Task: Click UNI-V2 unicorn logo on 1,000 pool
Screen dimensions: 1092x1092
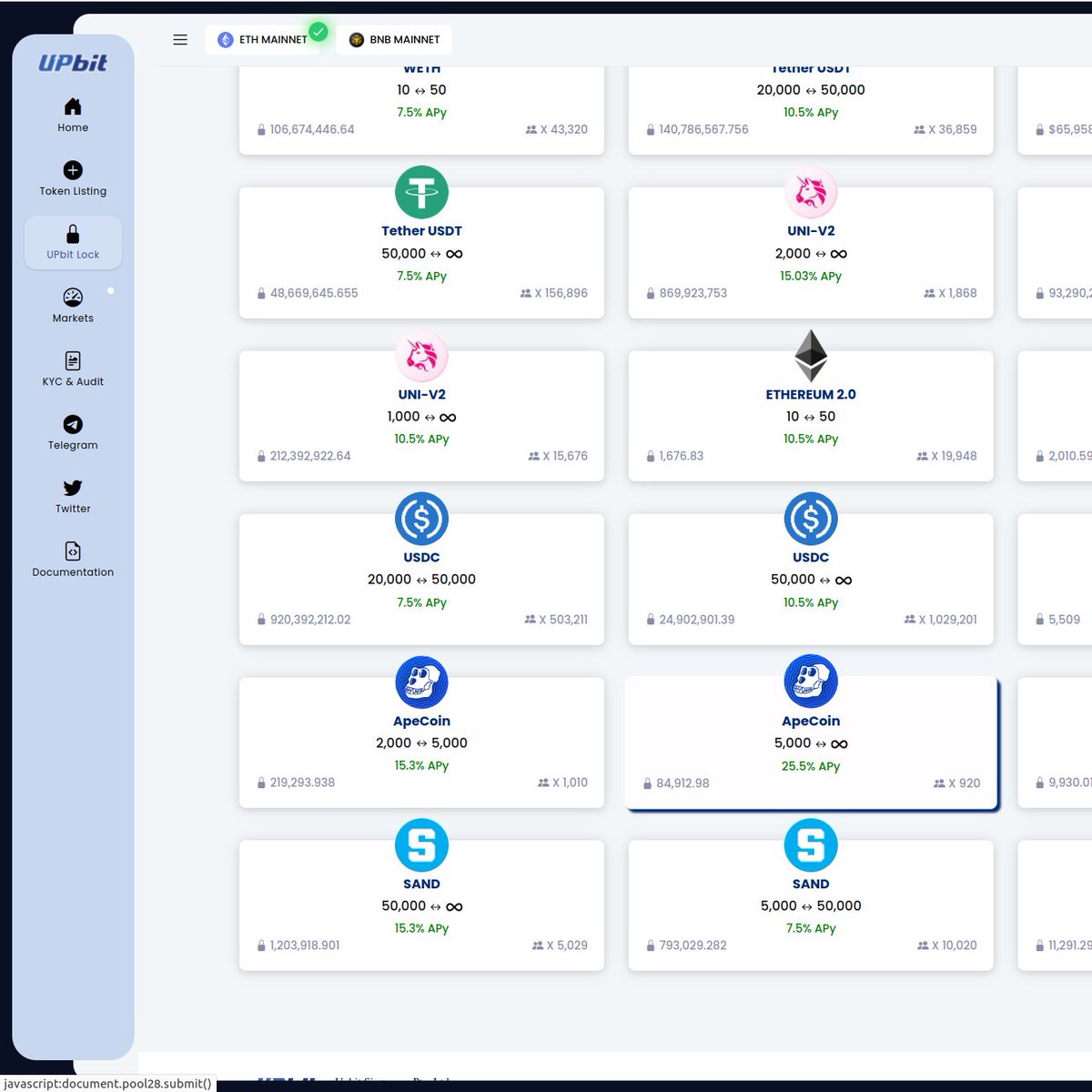Action: point(421,356)
